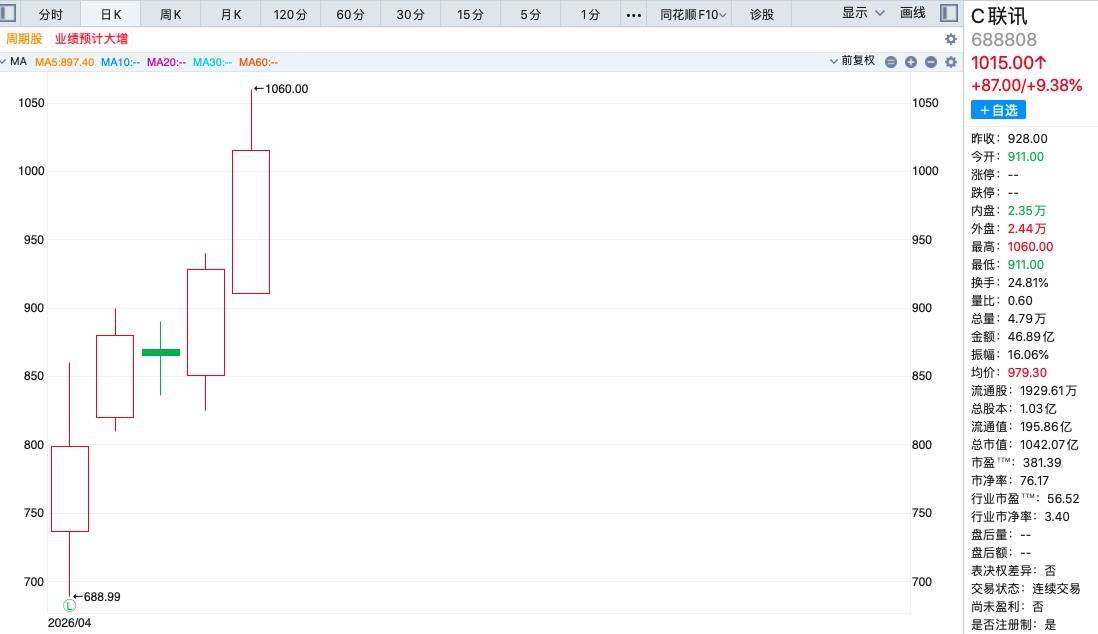Switch to the 分时 tab
The width and height of the screenshot is (1098, 634).
point(50,15)
